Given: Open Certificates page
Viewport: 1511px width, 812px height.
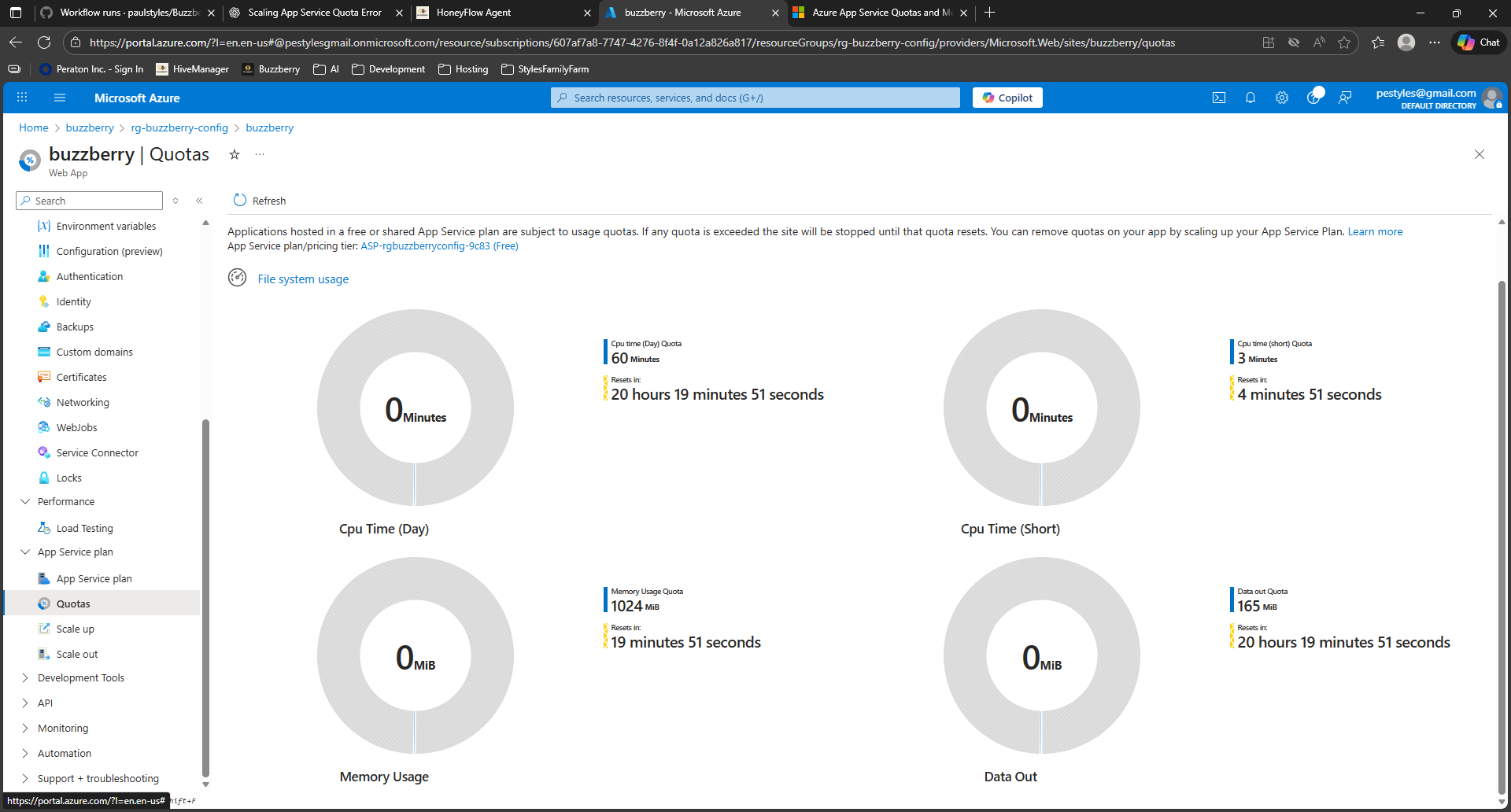Looking at the screenshot, I should [x=81, y=377].
